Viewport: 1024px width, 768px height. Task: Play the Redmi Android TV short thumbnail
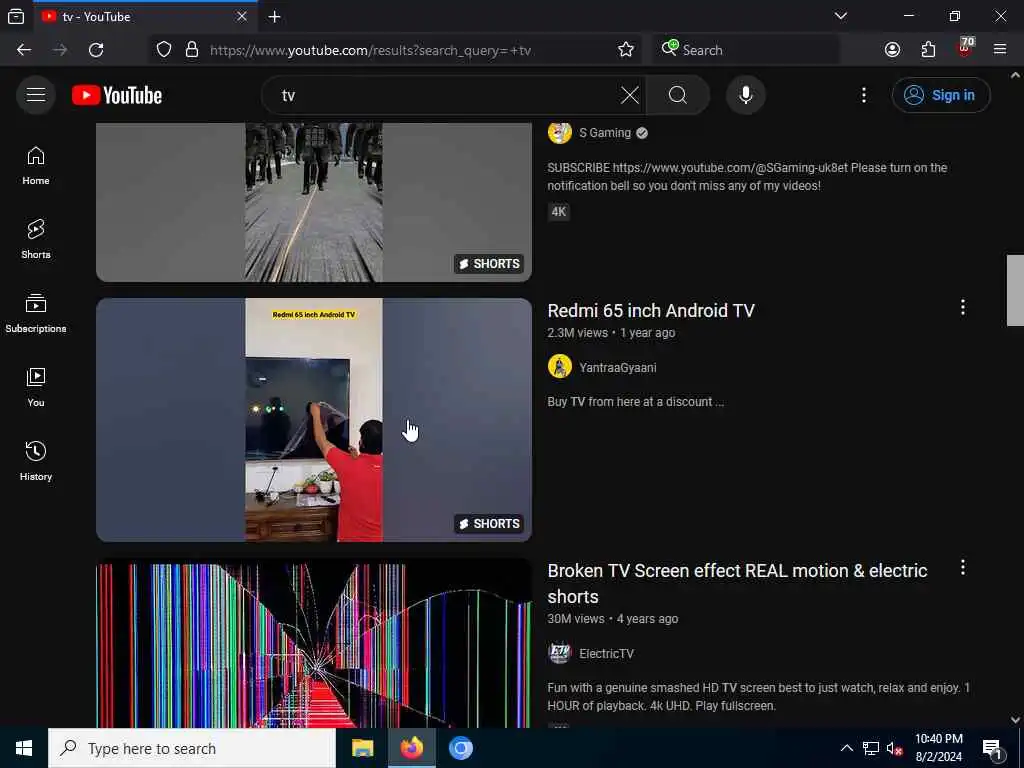click(x=313, y=420)
